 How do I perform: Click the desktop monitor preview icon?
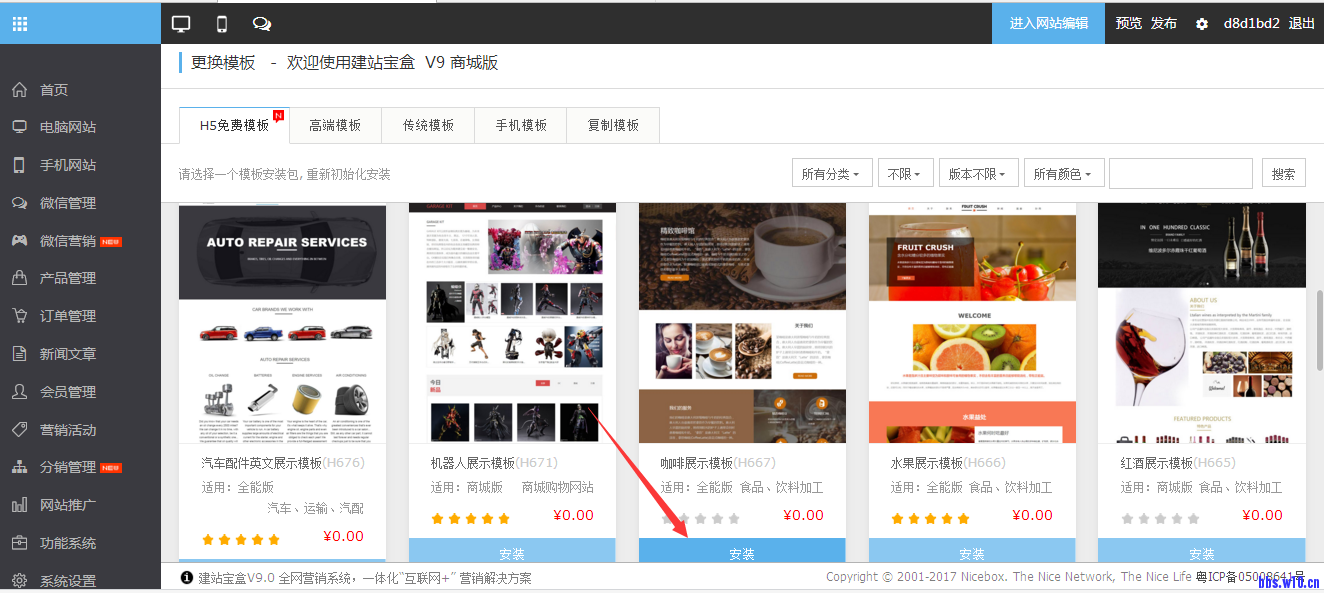pyautogui.click(x=181, y=24)
